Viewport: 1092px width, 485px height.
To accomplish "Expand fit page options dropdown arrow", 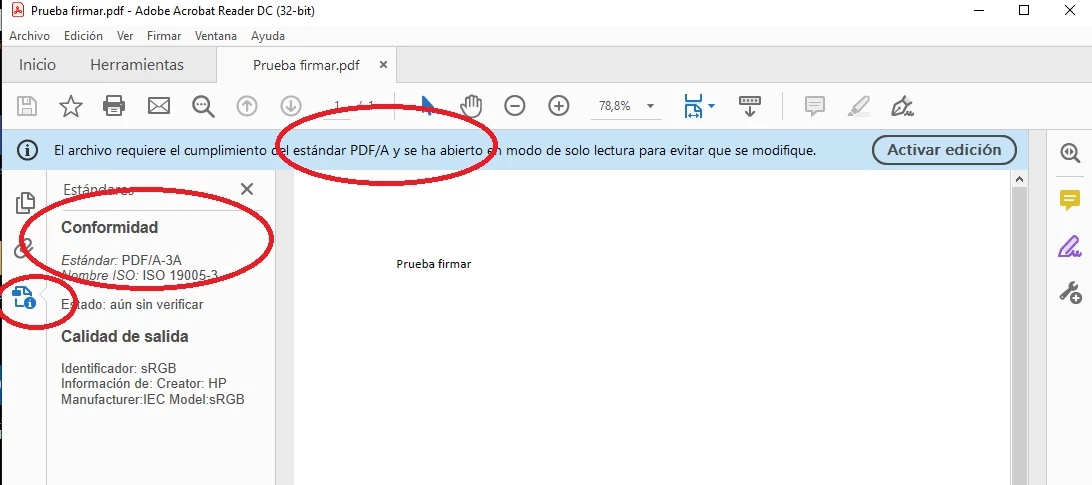I will (711, 106).
